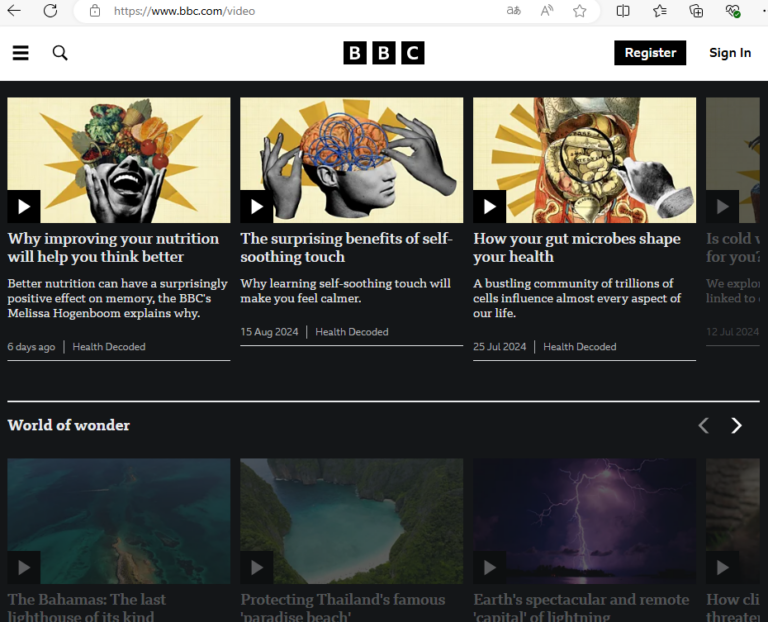Click the Register button
This screenshot has height=622, width=768.
650,53
